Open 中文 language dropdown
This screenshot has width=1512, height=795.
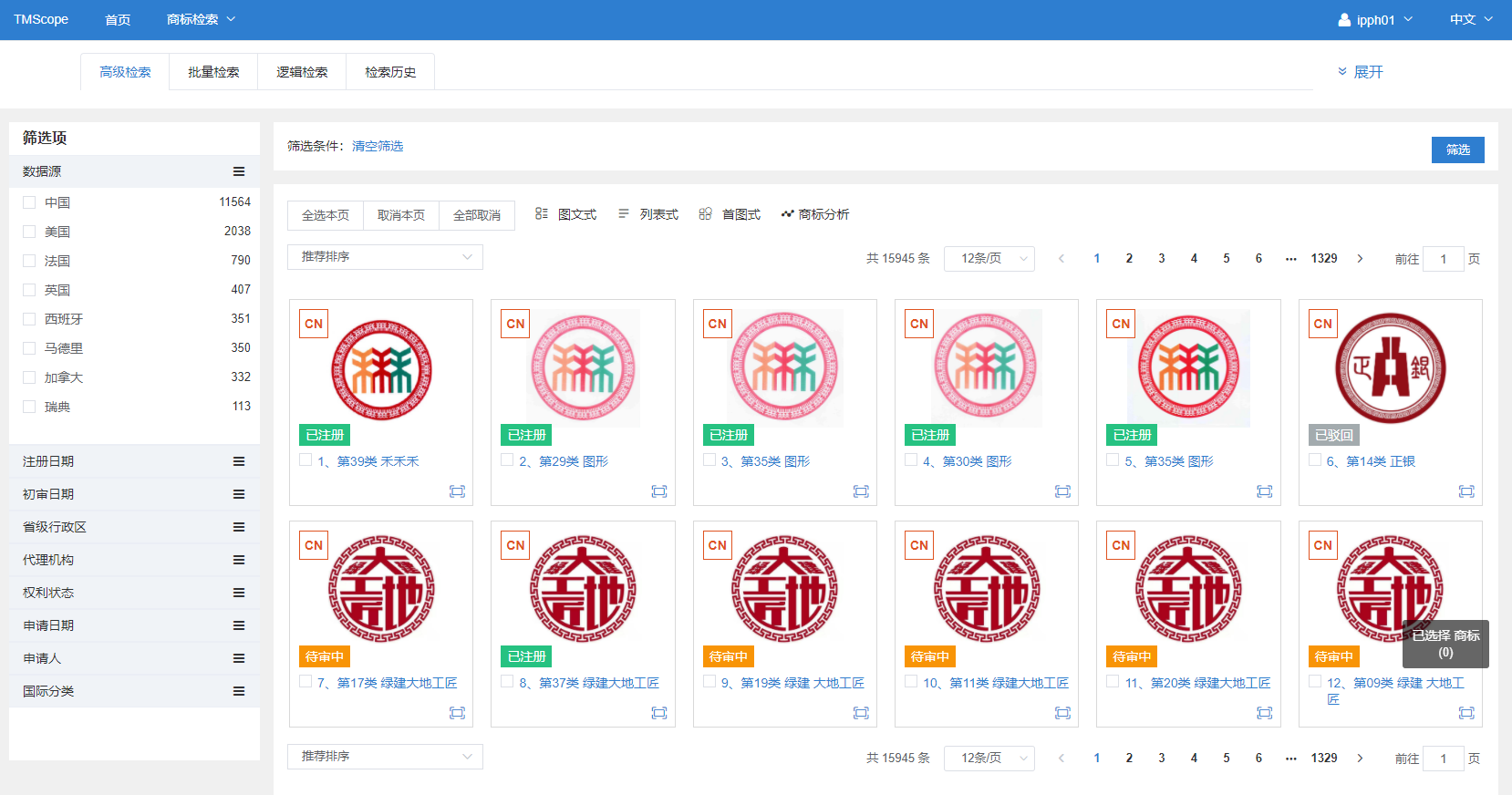(1471, 19)
